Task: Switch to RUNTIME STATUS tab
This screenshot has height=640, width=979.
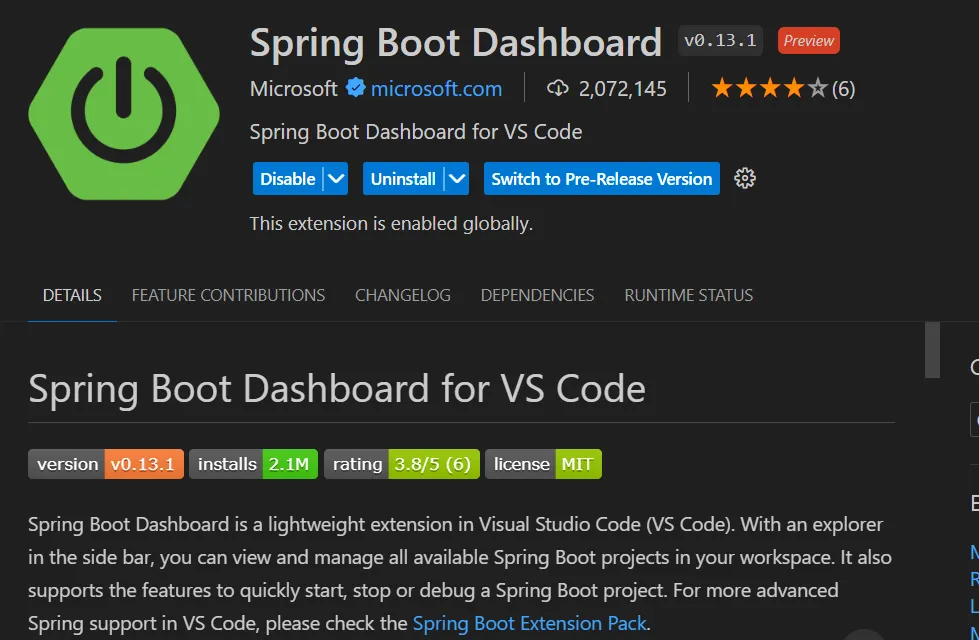Action: [x=689, y=295]
